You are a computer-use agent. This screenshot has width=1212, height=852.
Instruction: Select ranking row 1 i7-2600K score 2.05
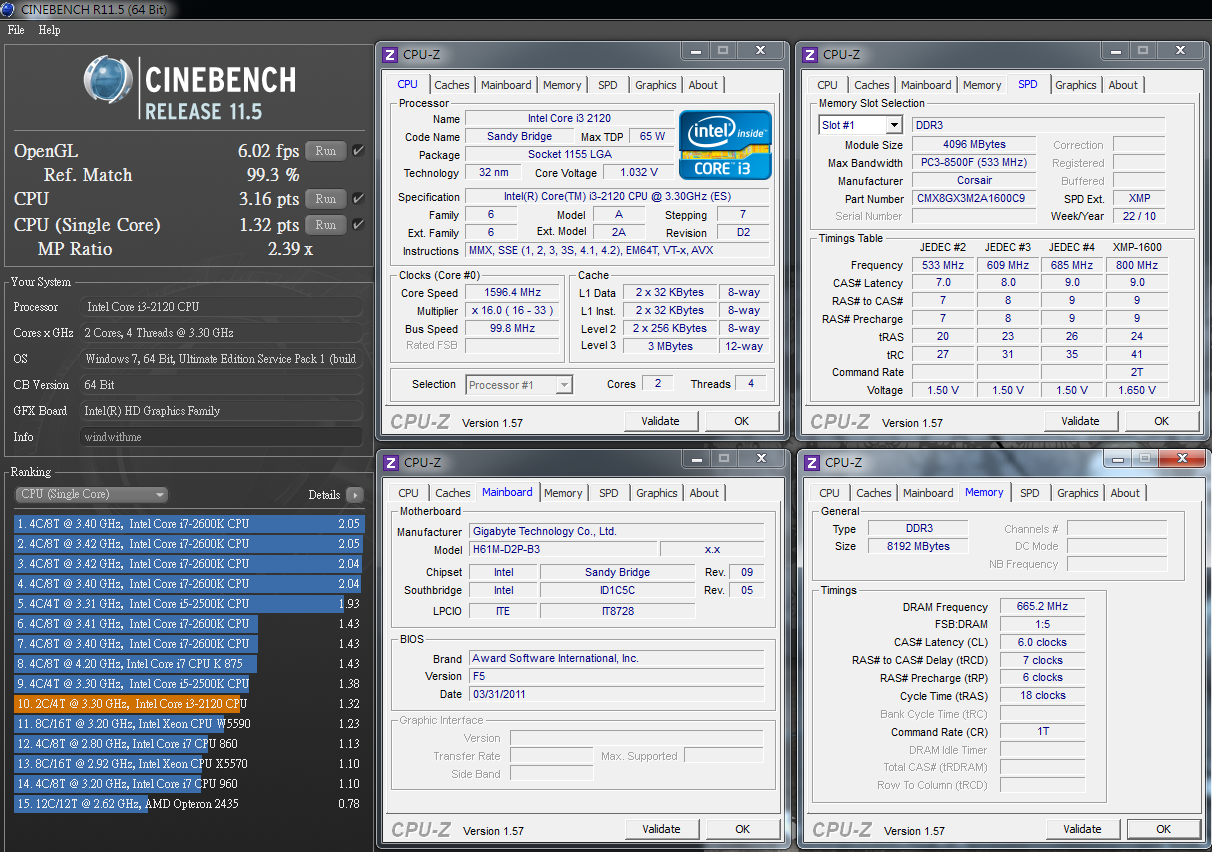189,524
